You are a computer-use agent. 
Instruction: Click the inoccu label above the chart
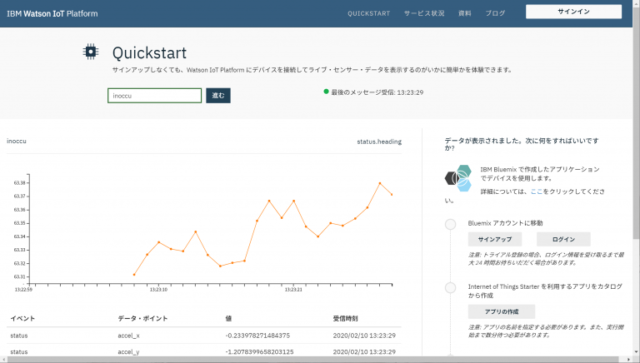[16, 141]
